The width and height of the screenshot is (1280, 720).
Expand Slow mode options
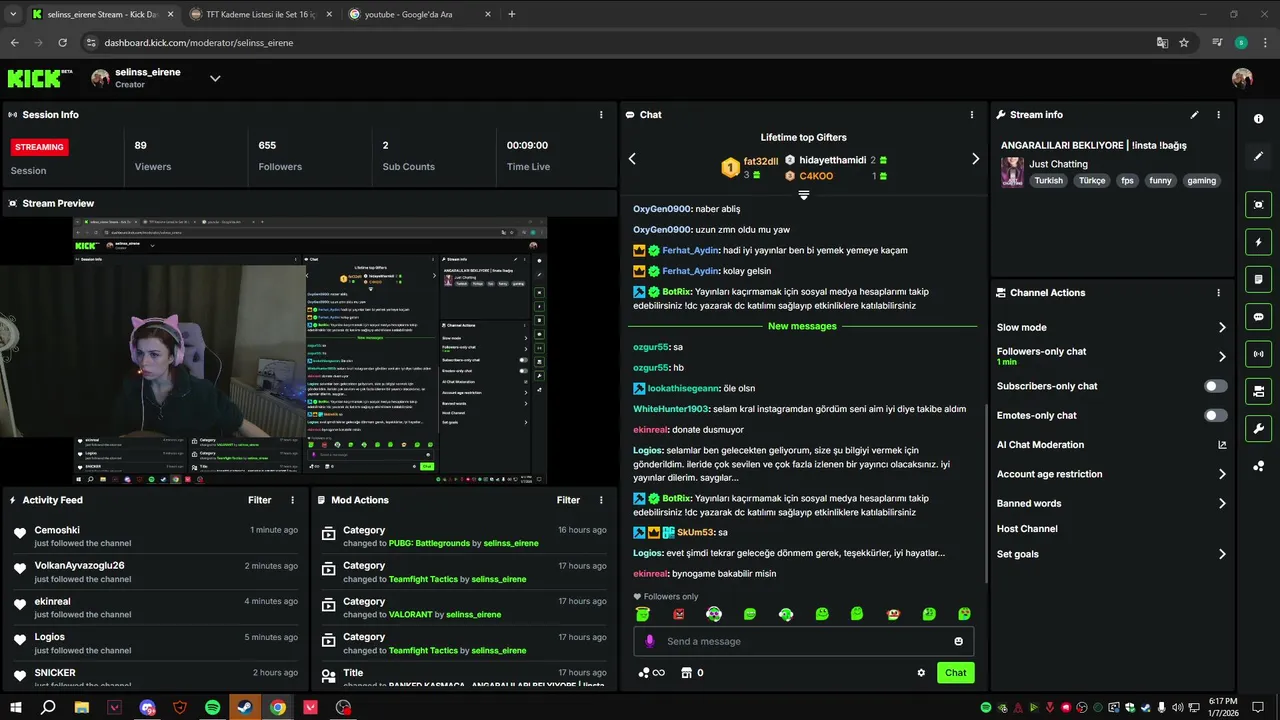pos(1222,327)
